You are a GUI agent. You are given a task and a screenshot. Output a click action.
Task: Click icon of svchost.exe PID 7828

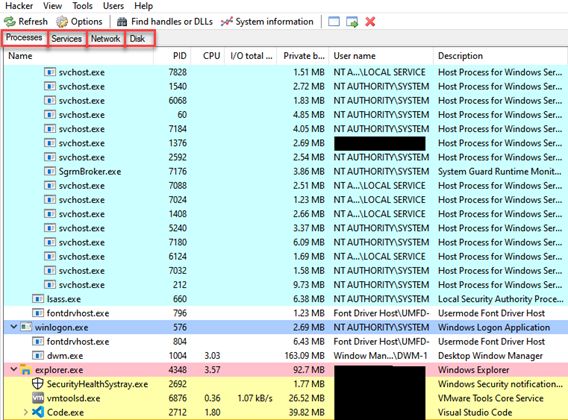50,72
